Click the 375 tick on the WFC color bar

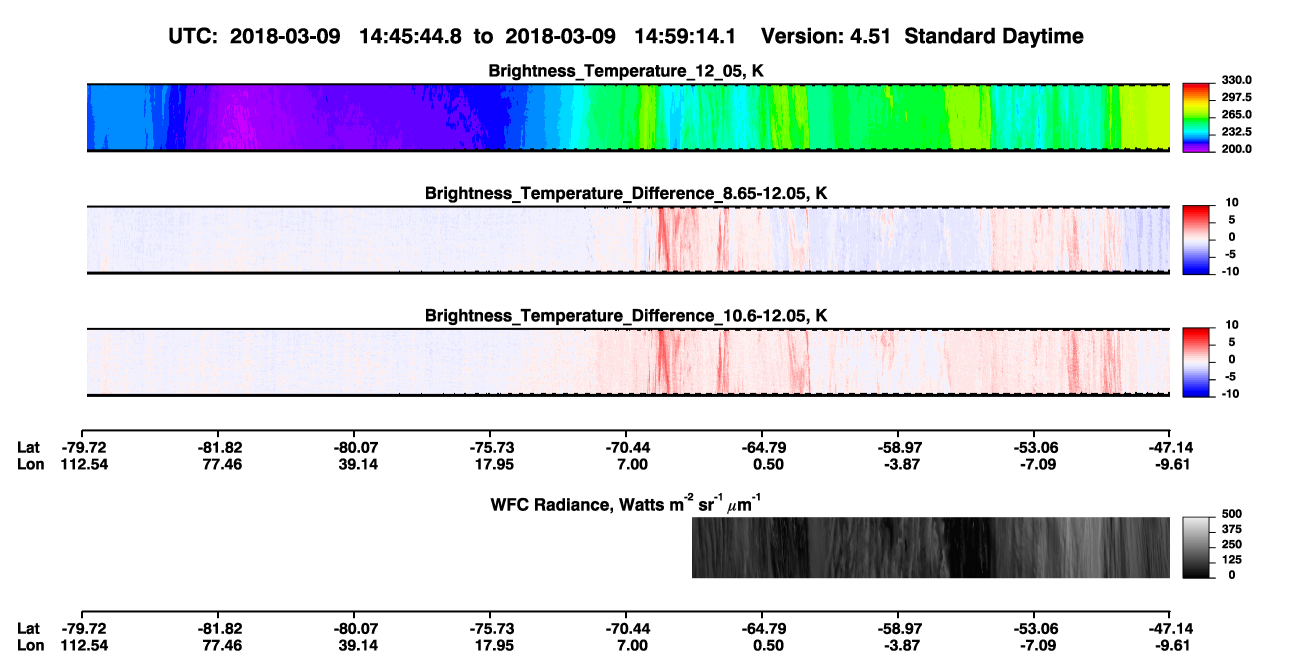pyautogui.click(x=1232, y=530)
